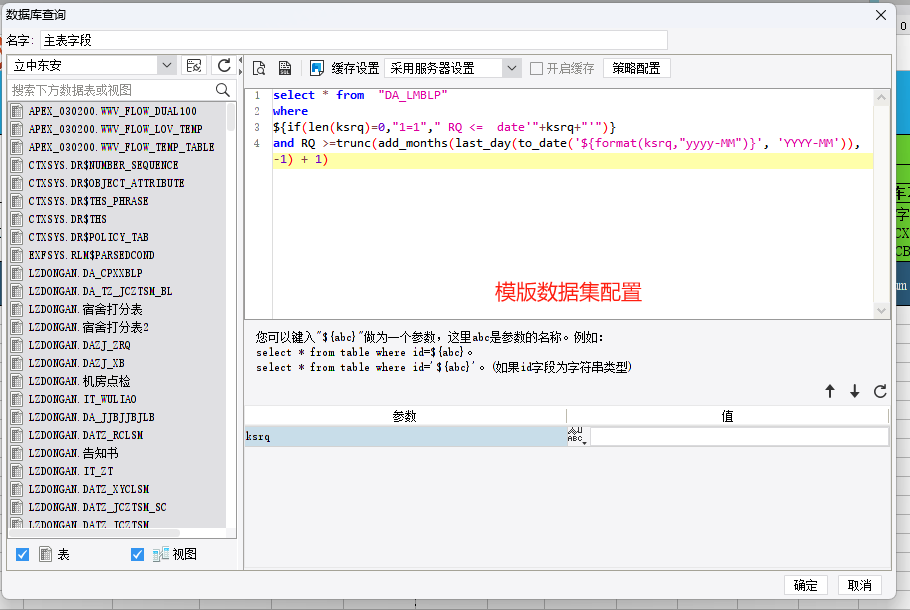Select CTXSYS.DR$THS_PHRASE table
Screen dimensions: 910x610
coord(88,201)
